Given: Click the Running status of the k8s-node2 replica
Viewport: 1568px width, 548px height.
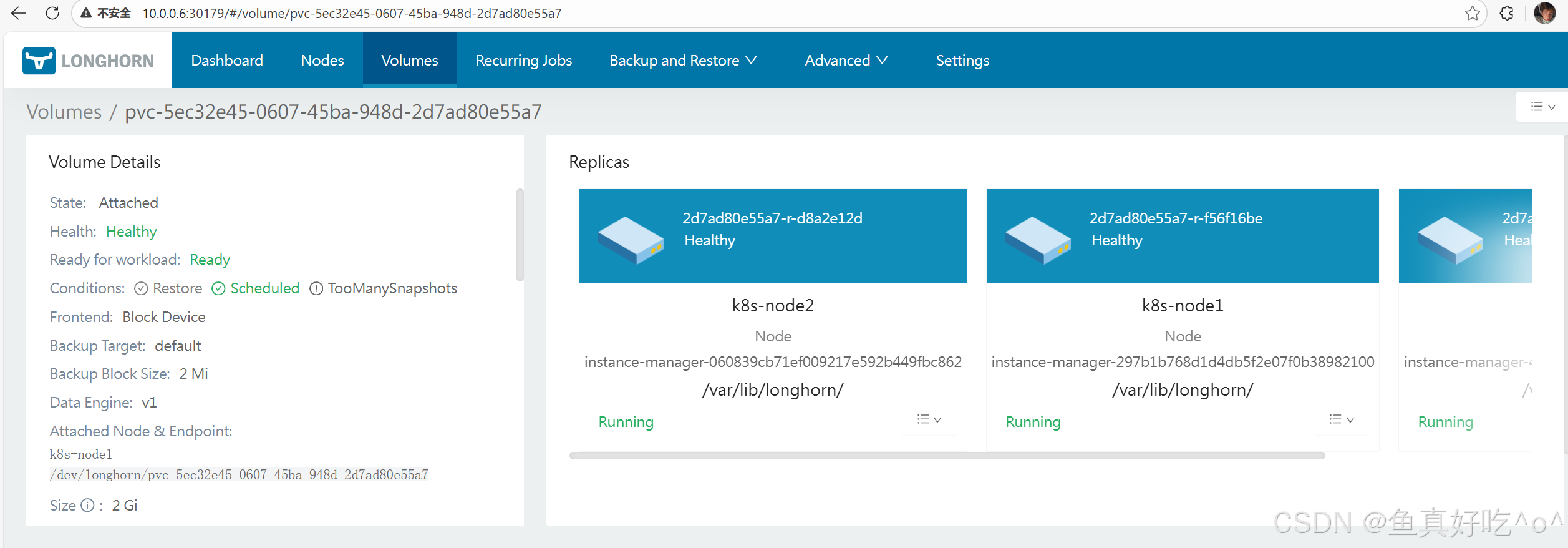Looking at the screenshot, I should point(626,422).
